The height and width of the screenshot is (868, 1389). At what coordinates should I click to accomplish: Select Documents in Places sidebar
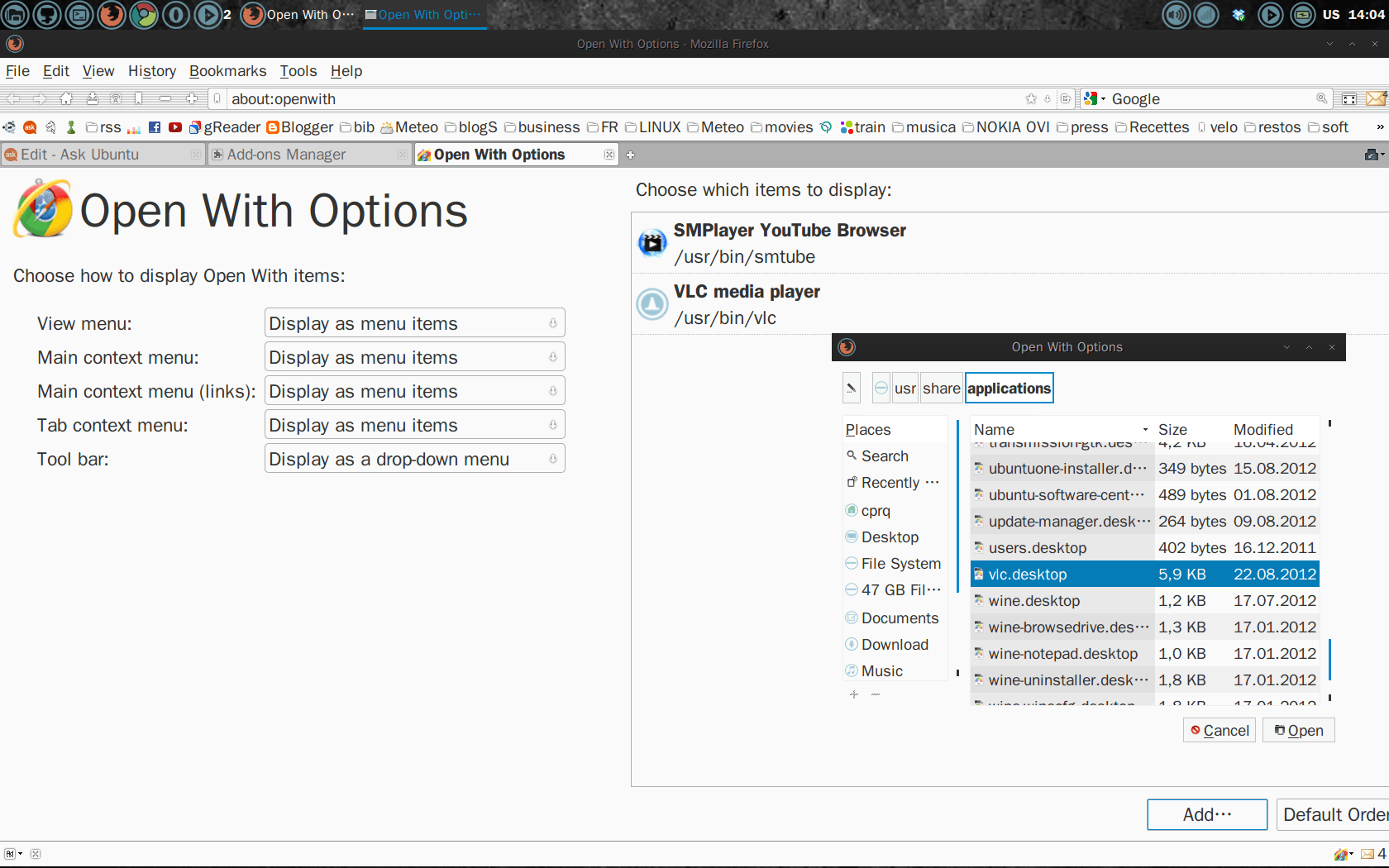pos(895,618)
